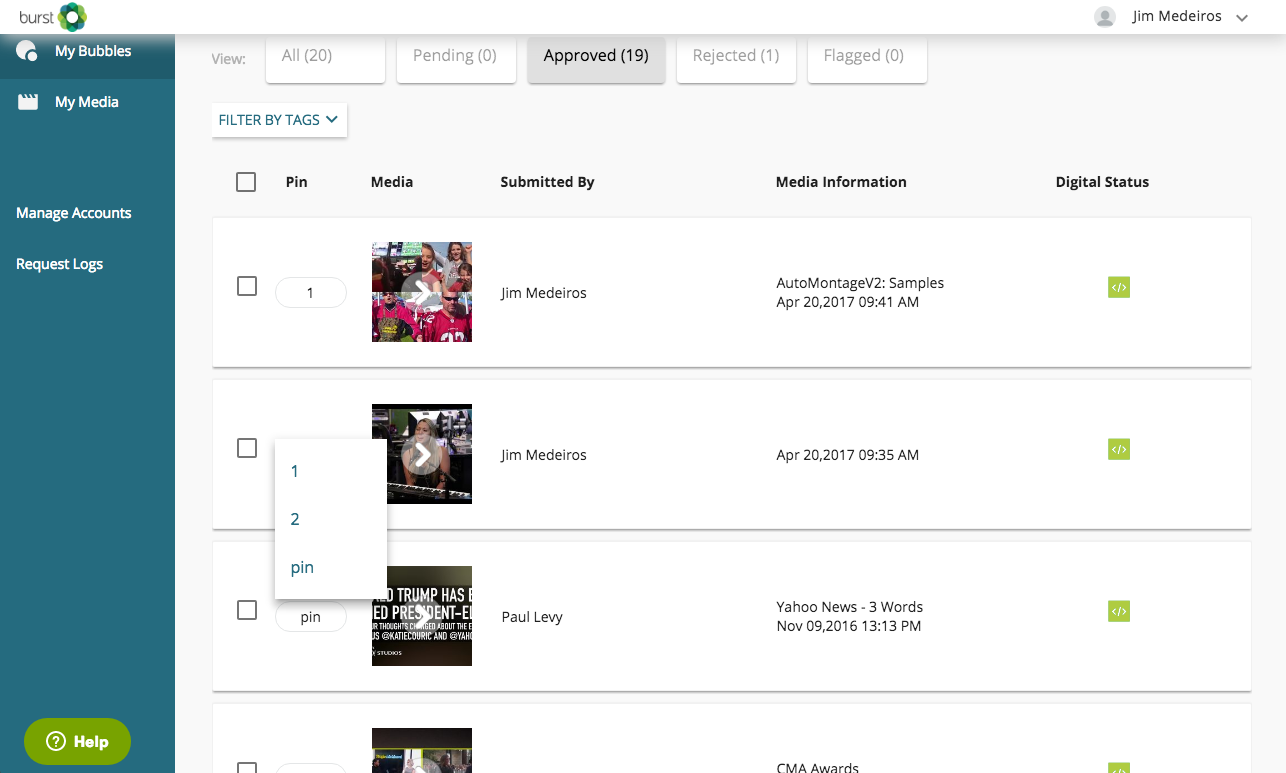Click the My Media clapperboard icon

pyautogui.click(x=28, y=102)
